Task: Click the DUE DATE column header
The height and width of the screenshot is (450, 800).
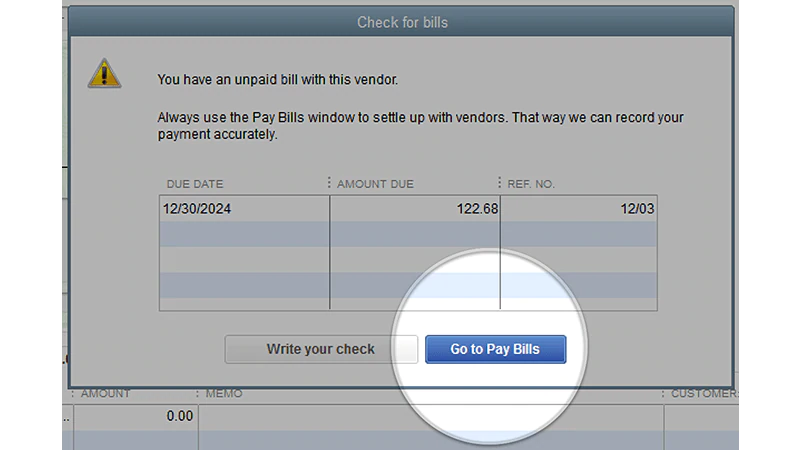Action: pyautogui.click(x=195, y=184)
